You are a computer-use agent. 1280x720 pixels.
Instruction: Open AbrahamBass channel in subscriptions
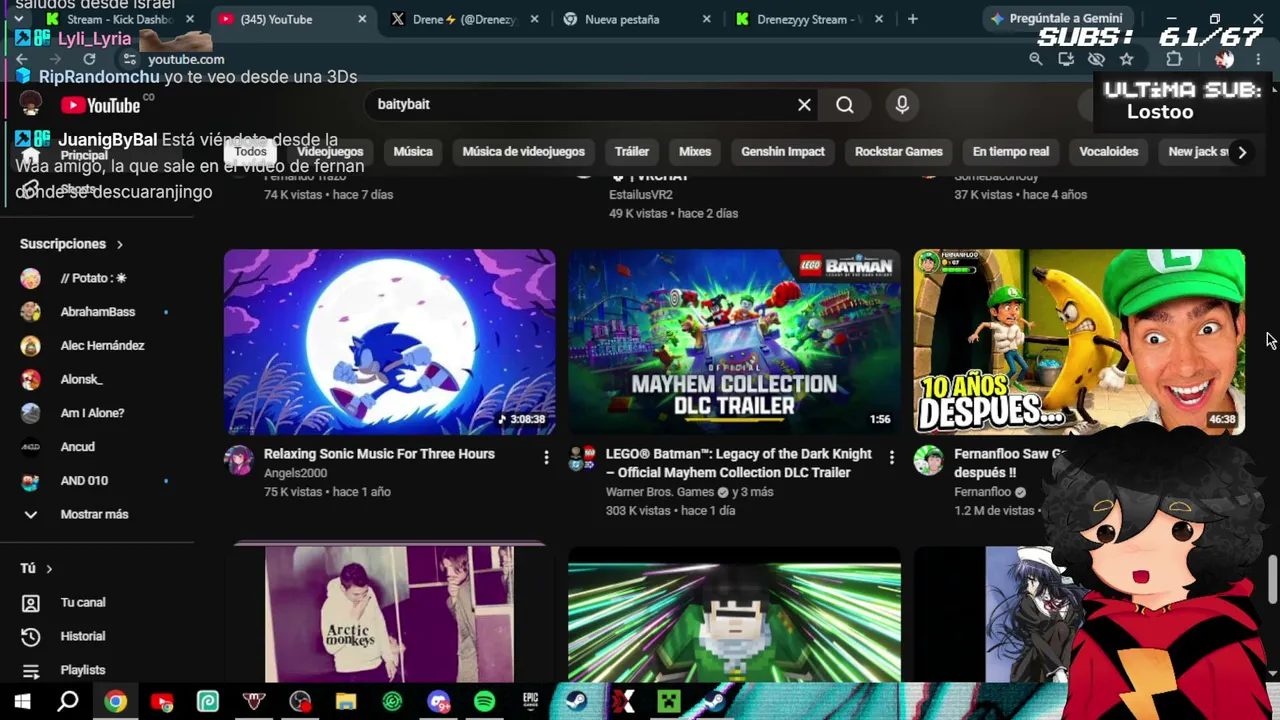pyautogui.click(x=99, y=312)
